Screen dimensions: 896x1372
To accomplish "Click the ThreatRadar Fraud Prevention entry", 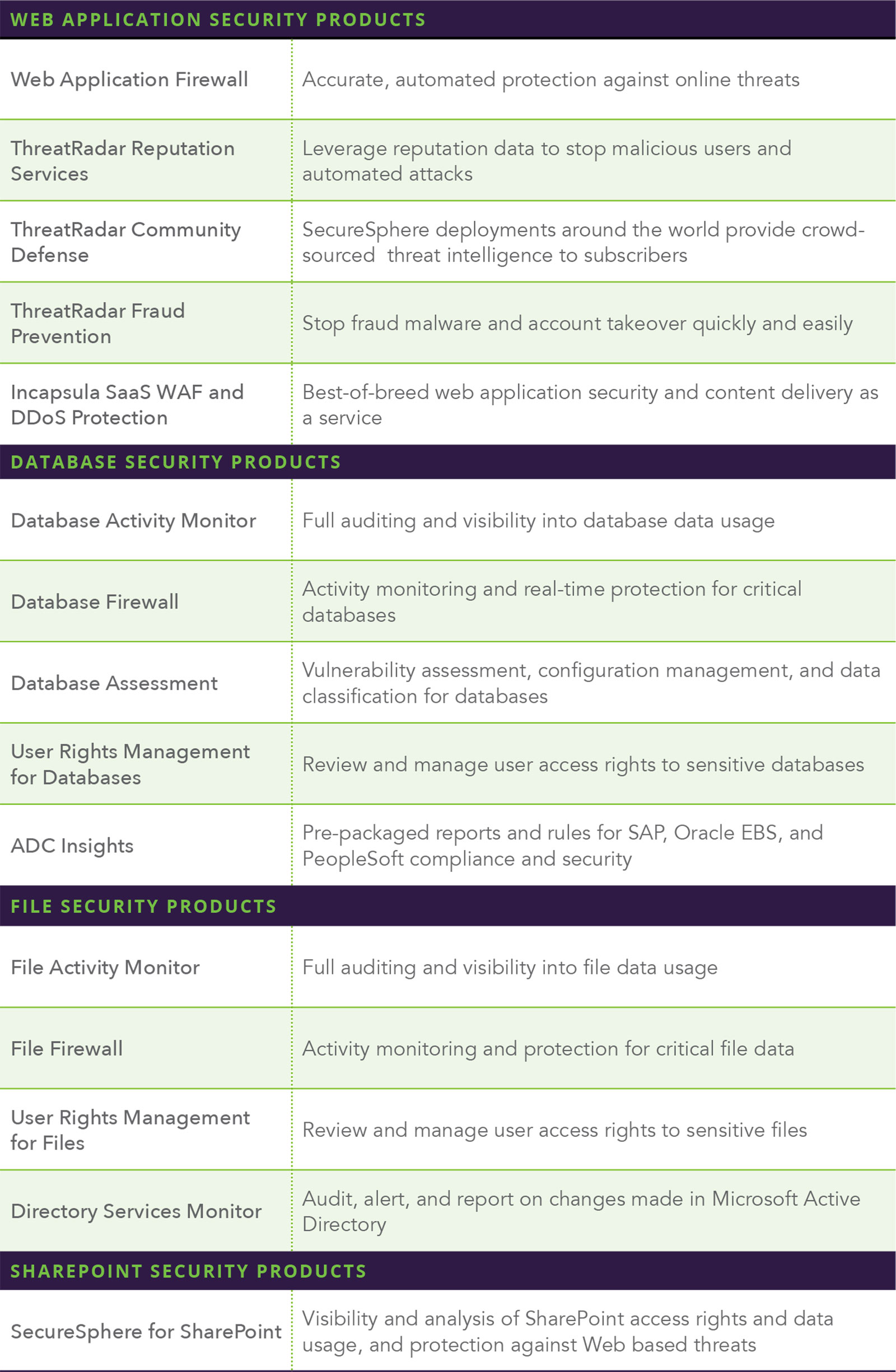I will pos(97,324).
